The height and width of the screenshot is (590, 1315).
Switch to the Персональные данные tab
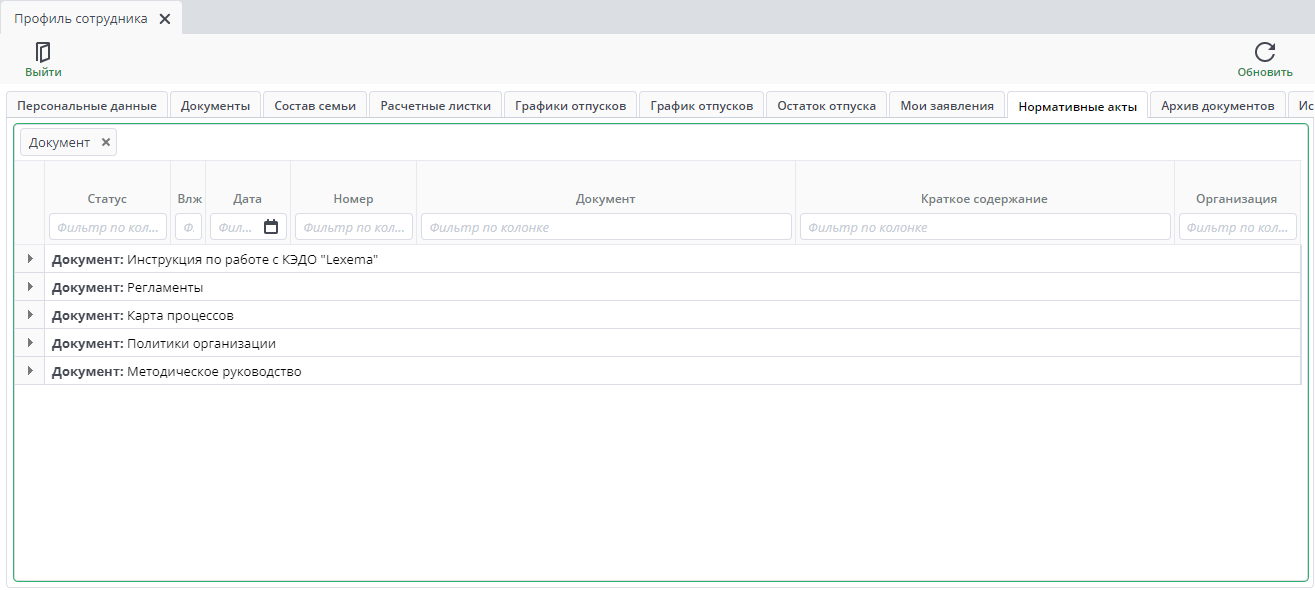[x=87, y=106]
